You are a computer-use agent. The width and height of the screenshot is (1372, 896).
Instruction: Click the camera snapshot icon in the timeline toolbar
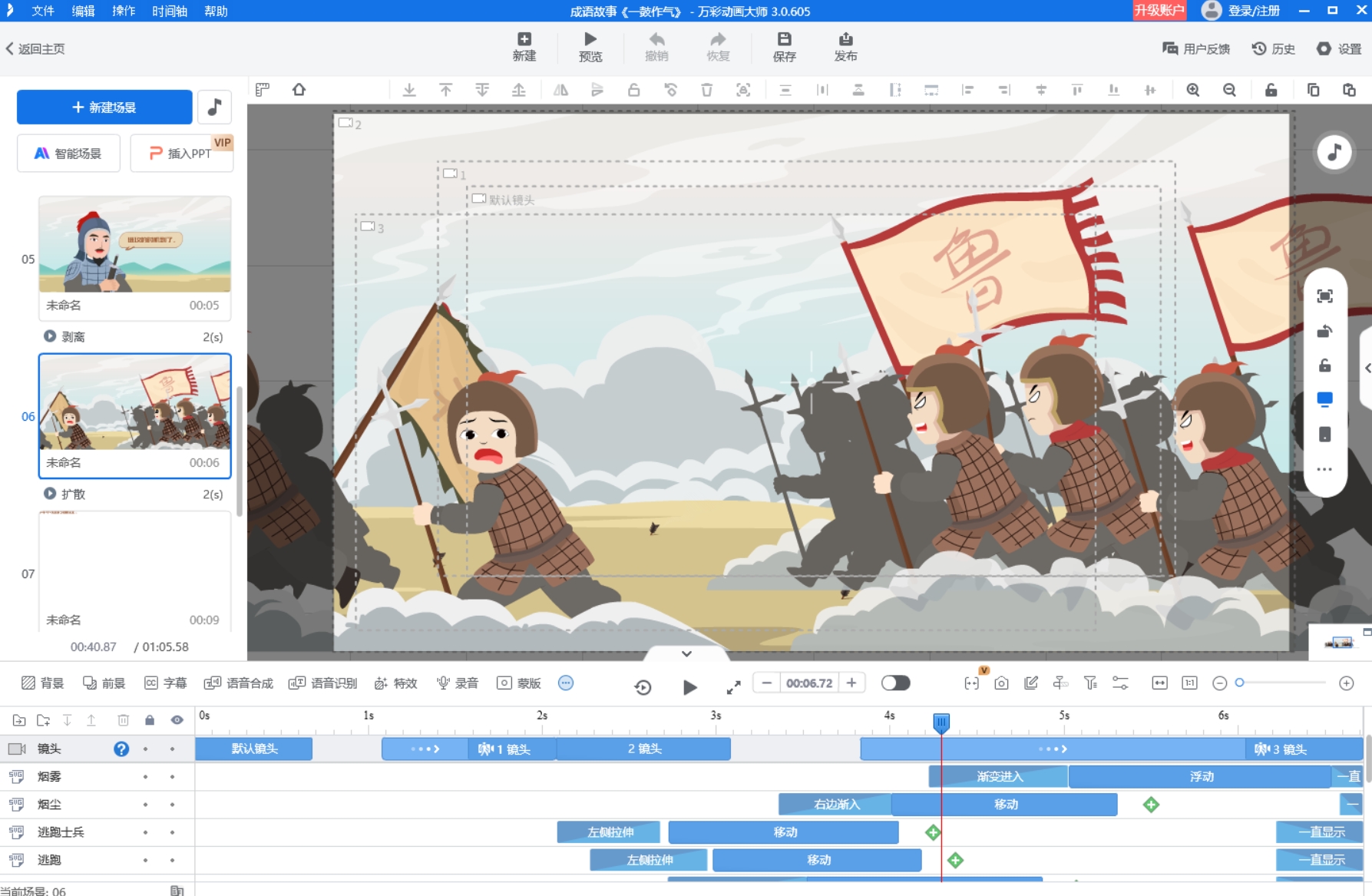[1001, 683]
